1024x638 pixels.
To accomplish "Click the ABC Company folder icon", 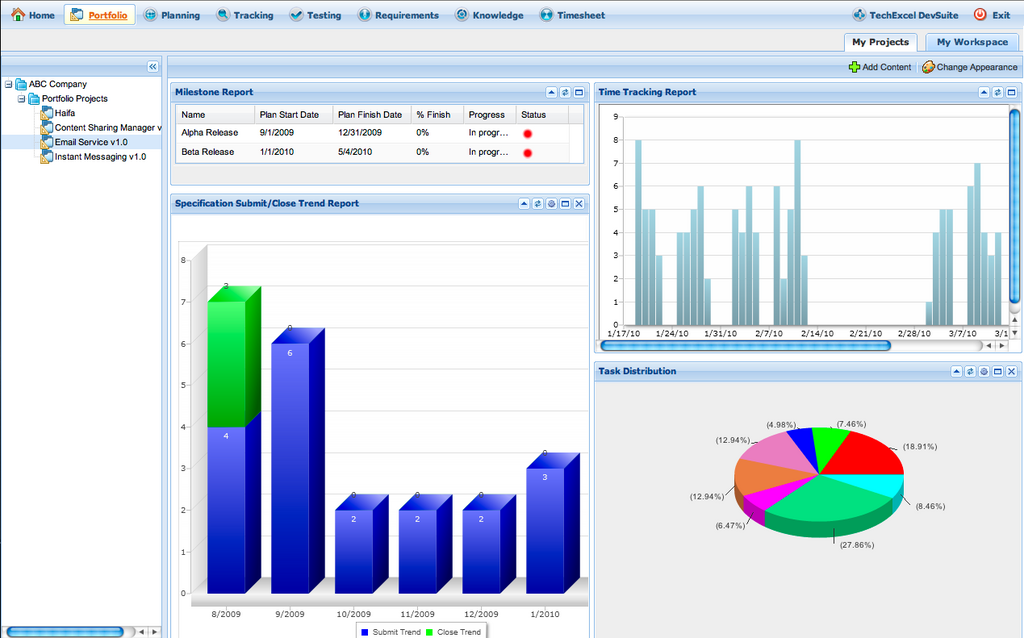I will pyautogui.click(x=21, y=84).
